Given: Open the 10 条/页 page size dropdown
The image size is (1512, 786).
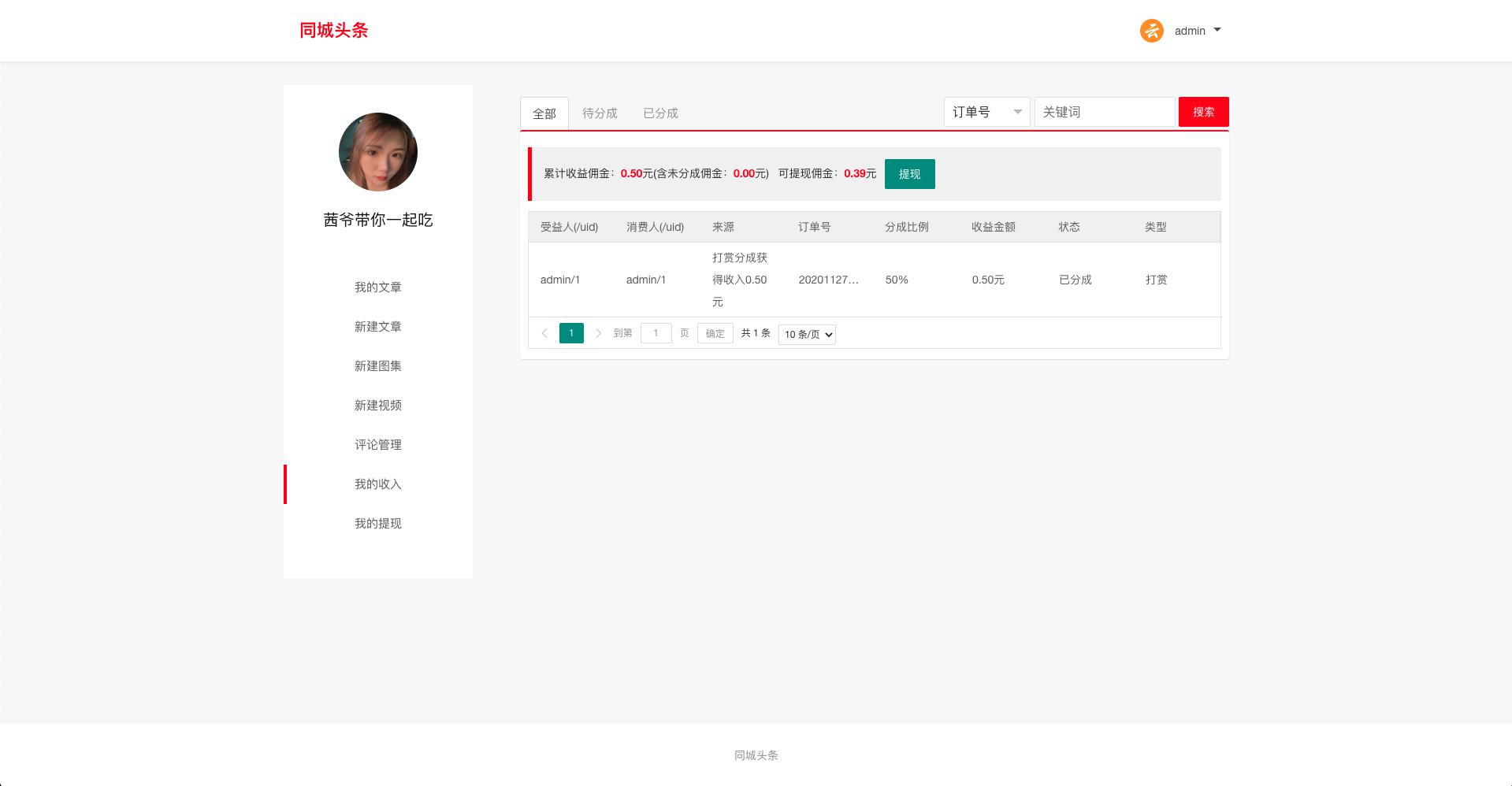Looking at the screenshot, I should click(807, 334).
